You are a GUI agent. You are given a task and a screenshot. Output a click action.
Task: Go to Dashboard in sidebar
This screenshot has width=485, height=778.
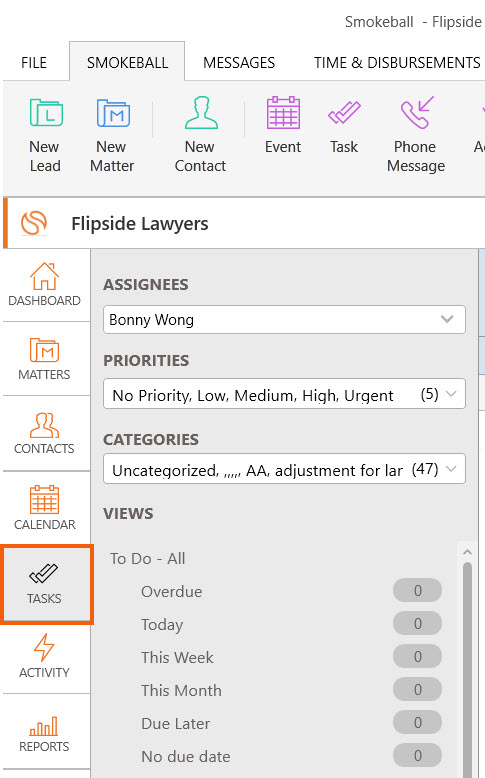coord(45,285)
